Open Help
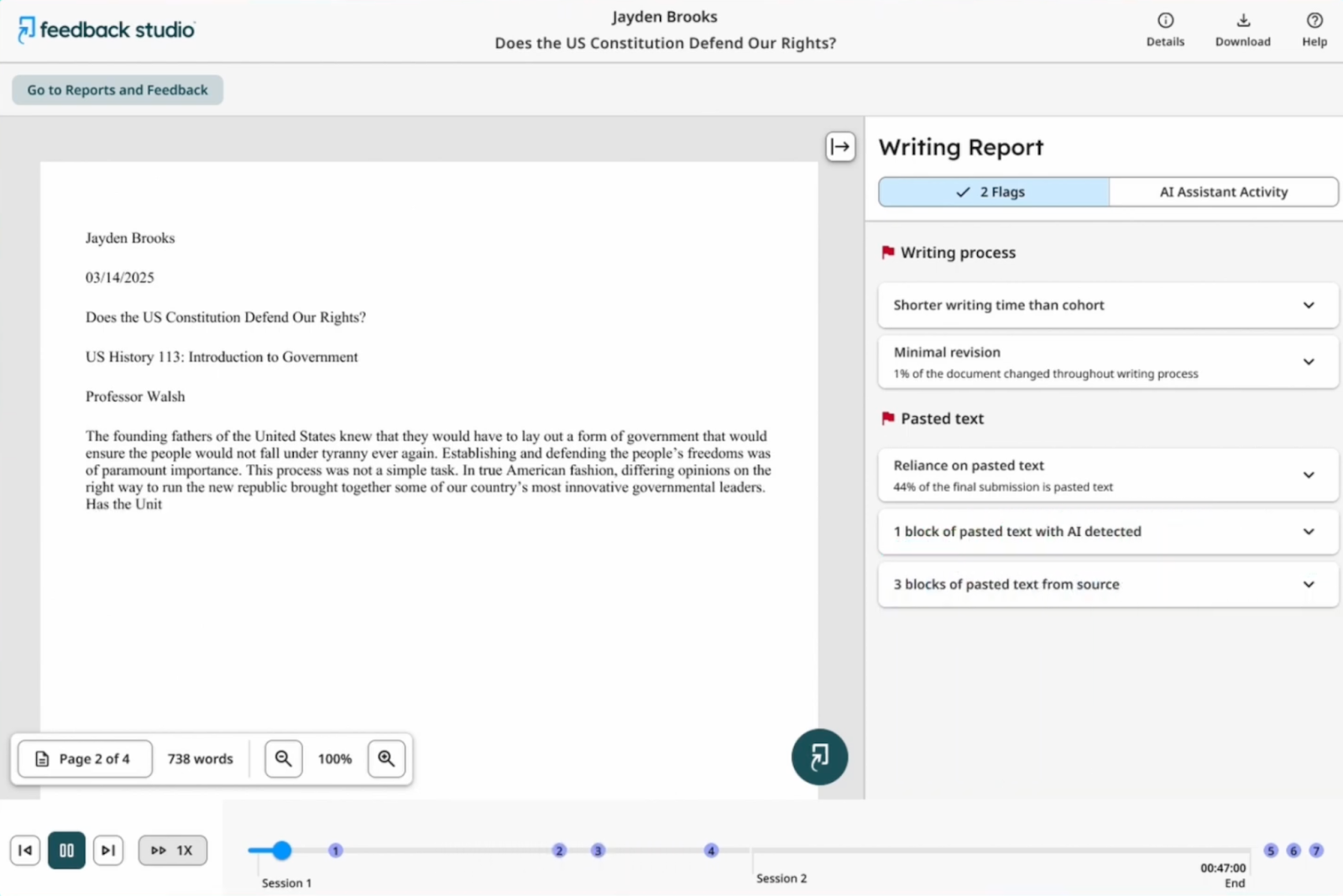1343x896 pixels. pyautogui.click(x=1314, y=29)
